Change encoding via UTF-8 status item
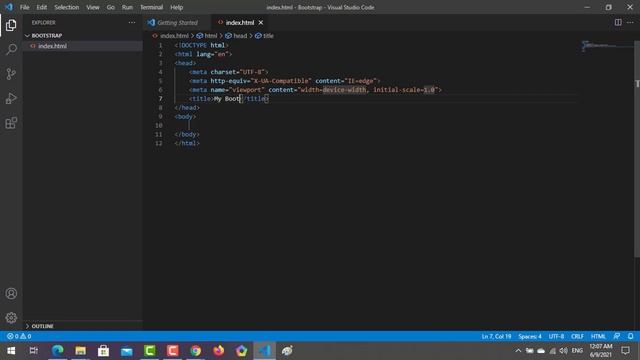 [x=556, y=336]
